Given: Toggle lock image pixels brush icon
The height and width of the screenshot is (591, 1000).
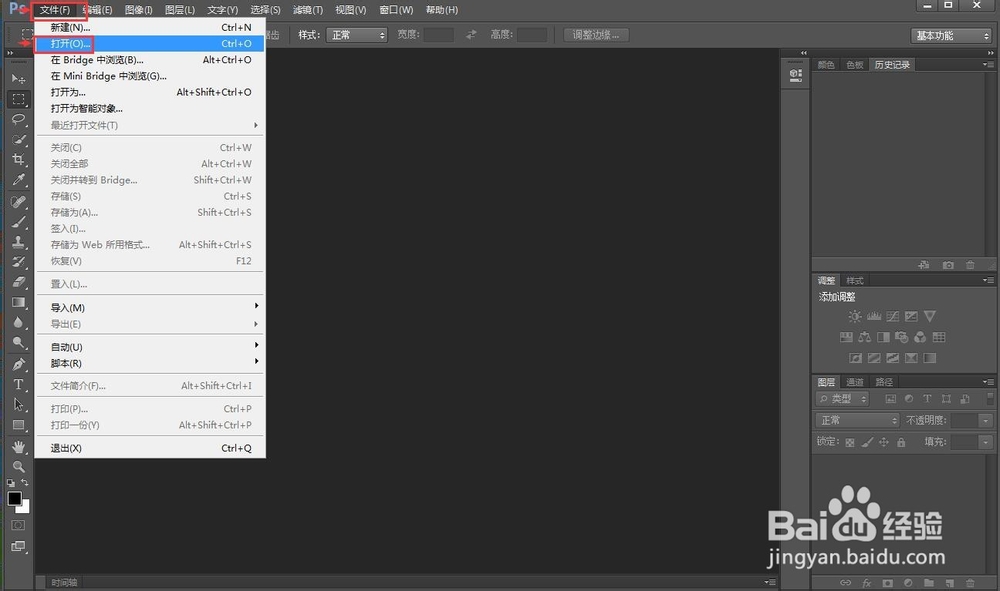Looking at the screenshot, I should pyautogui.click(x=867, y=442).
